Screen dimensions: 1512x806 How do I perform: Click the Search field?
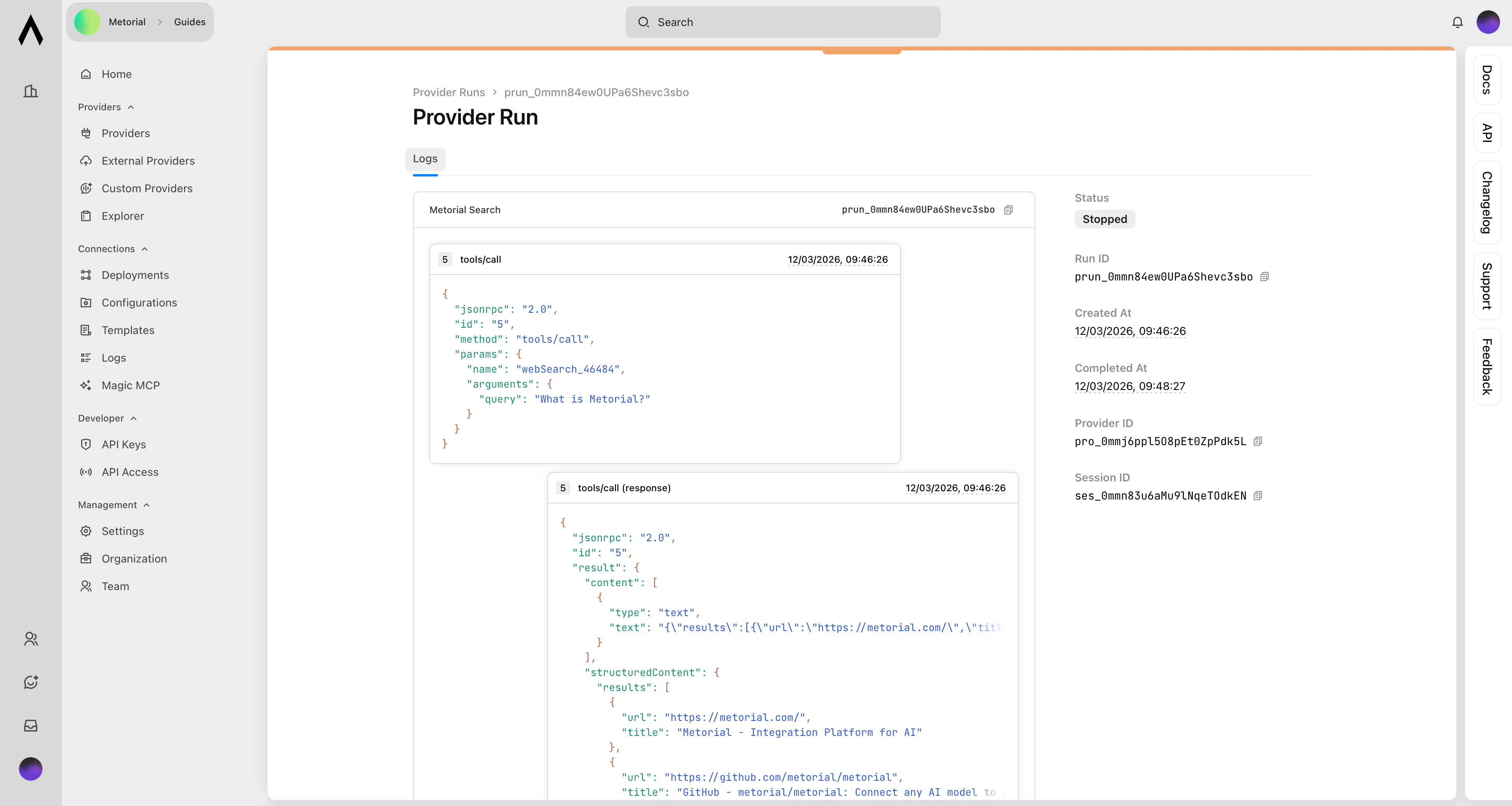tap(782, 22)
